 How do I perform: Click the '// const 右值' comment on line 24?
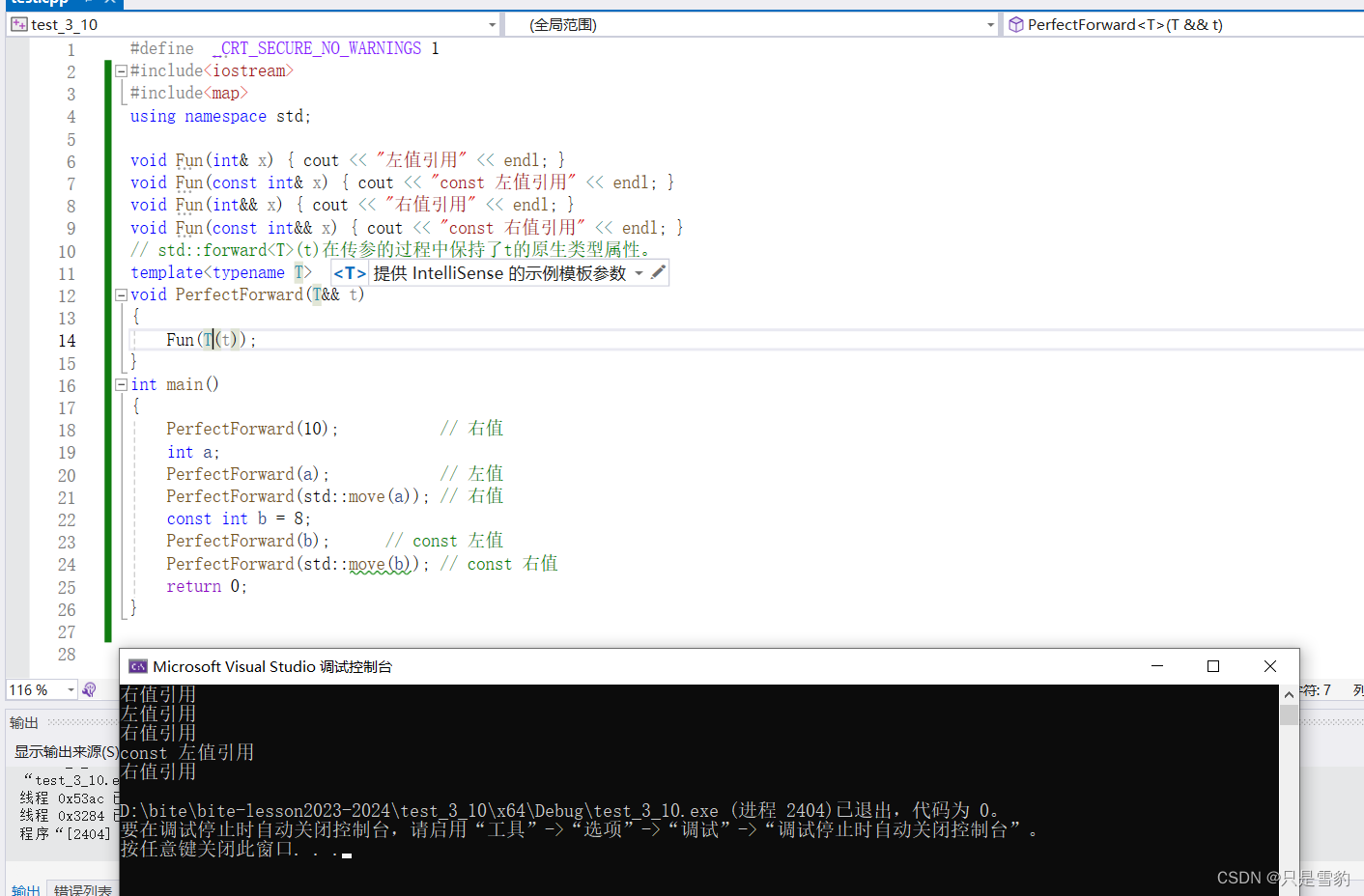499,564
